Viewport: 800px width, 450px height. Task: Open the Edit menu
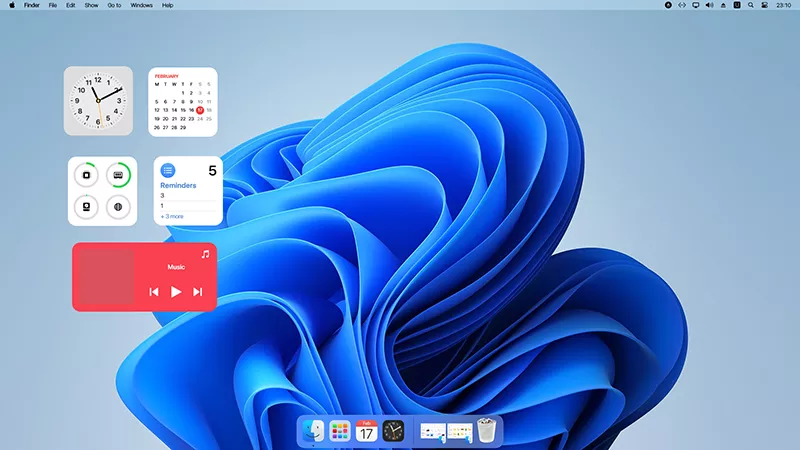(x=70, y=5)
